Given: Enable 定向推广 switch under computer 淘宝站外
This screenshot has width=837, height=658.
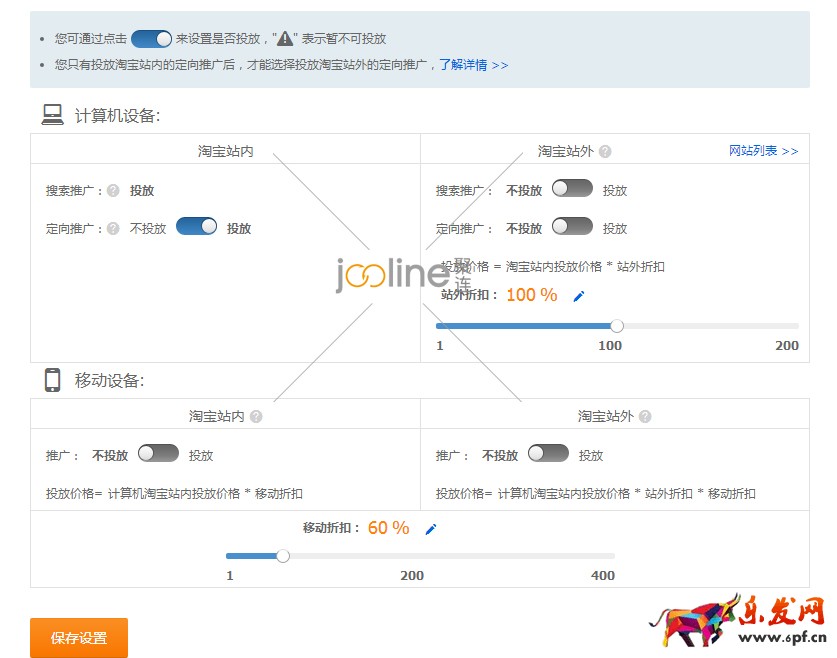Looking at the screenshot, I should tap(572, 227).
